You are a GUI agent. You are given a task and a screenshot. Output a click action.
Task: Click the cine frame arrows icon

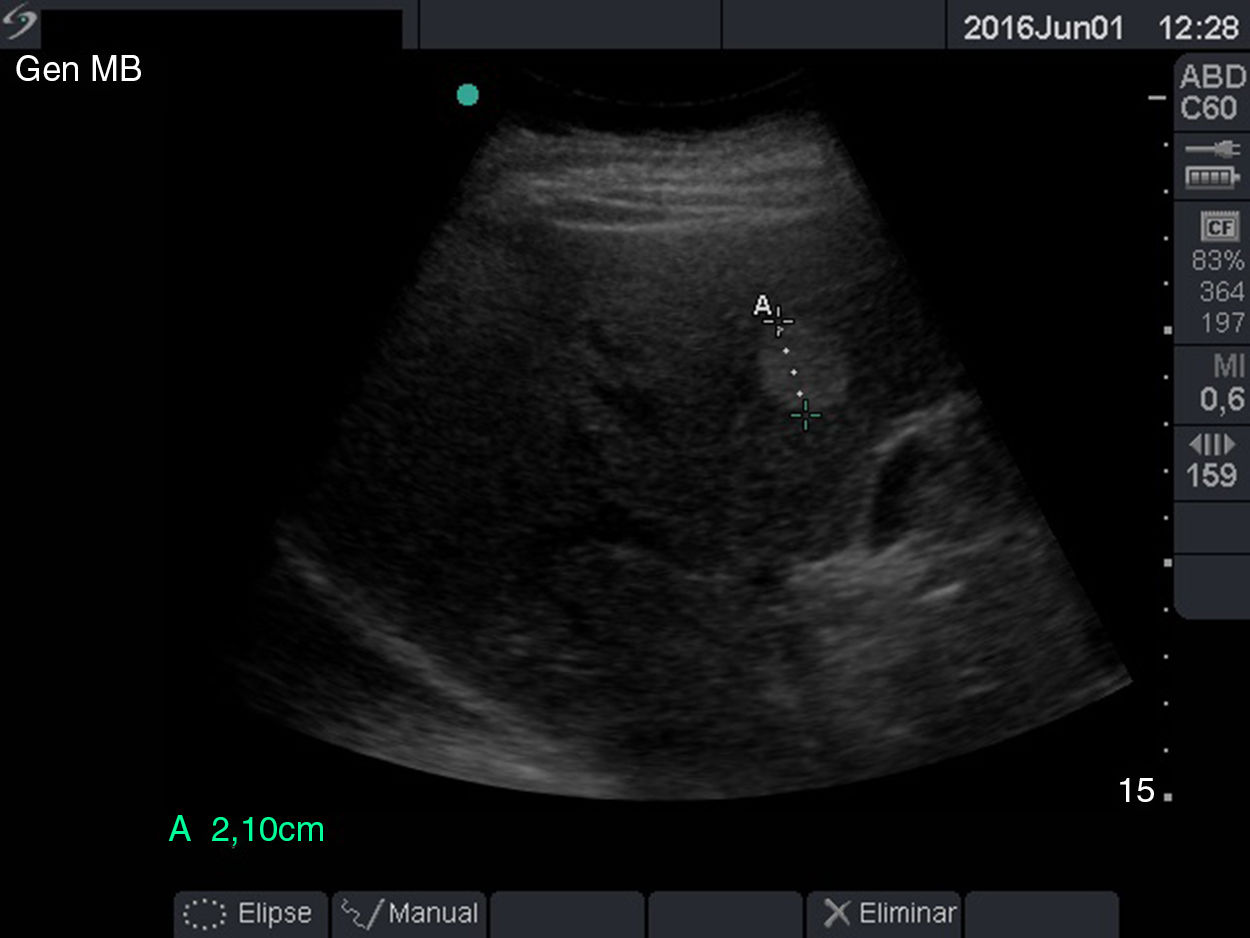[x=1212, y=443]
